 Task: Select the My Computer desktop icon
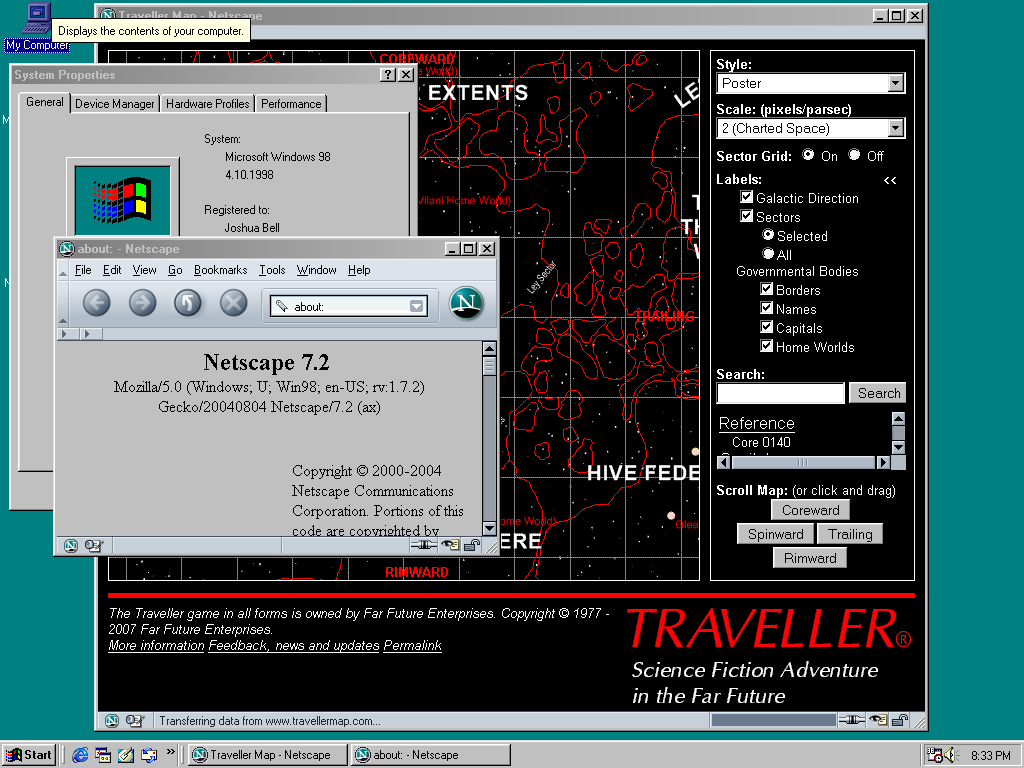(37, 26)
